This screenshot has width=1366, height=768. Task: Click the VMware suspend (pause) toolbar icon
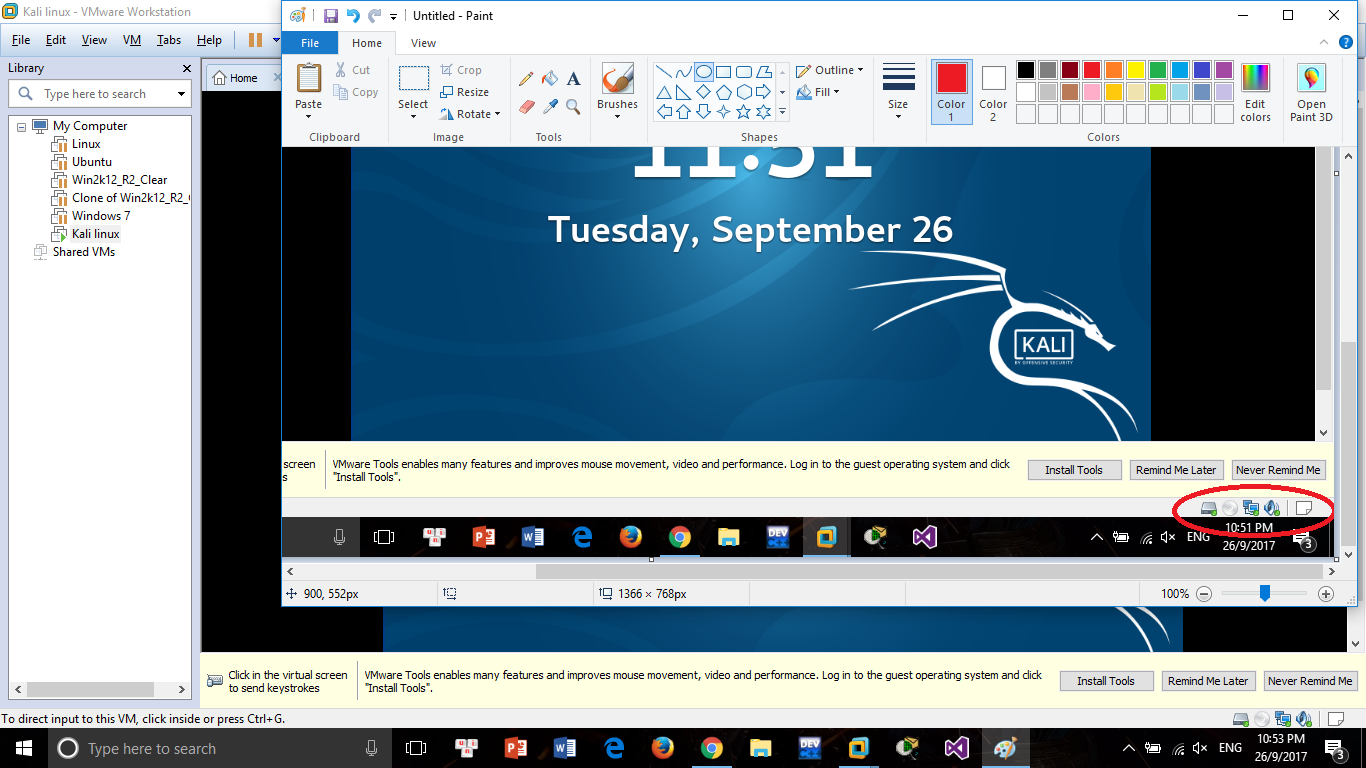[x=255, y=40]
